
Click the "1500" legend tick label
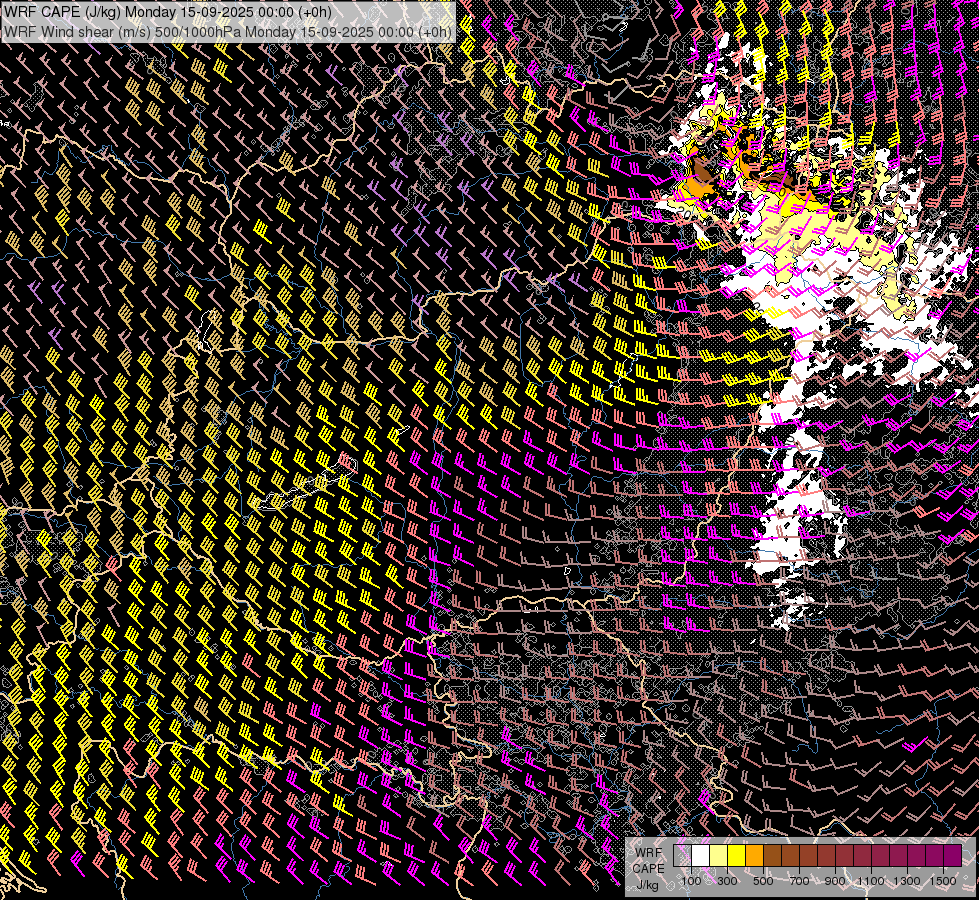coord(943,881)
